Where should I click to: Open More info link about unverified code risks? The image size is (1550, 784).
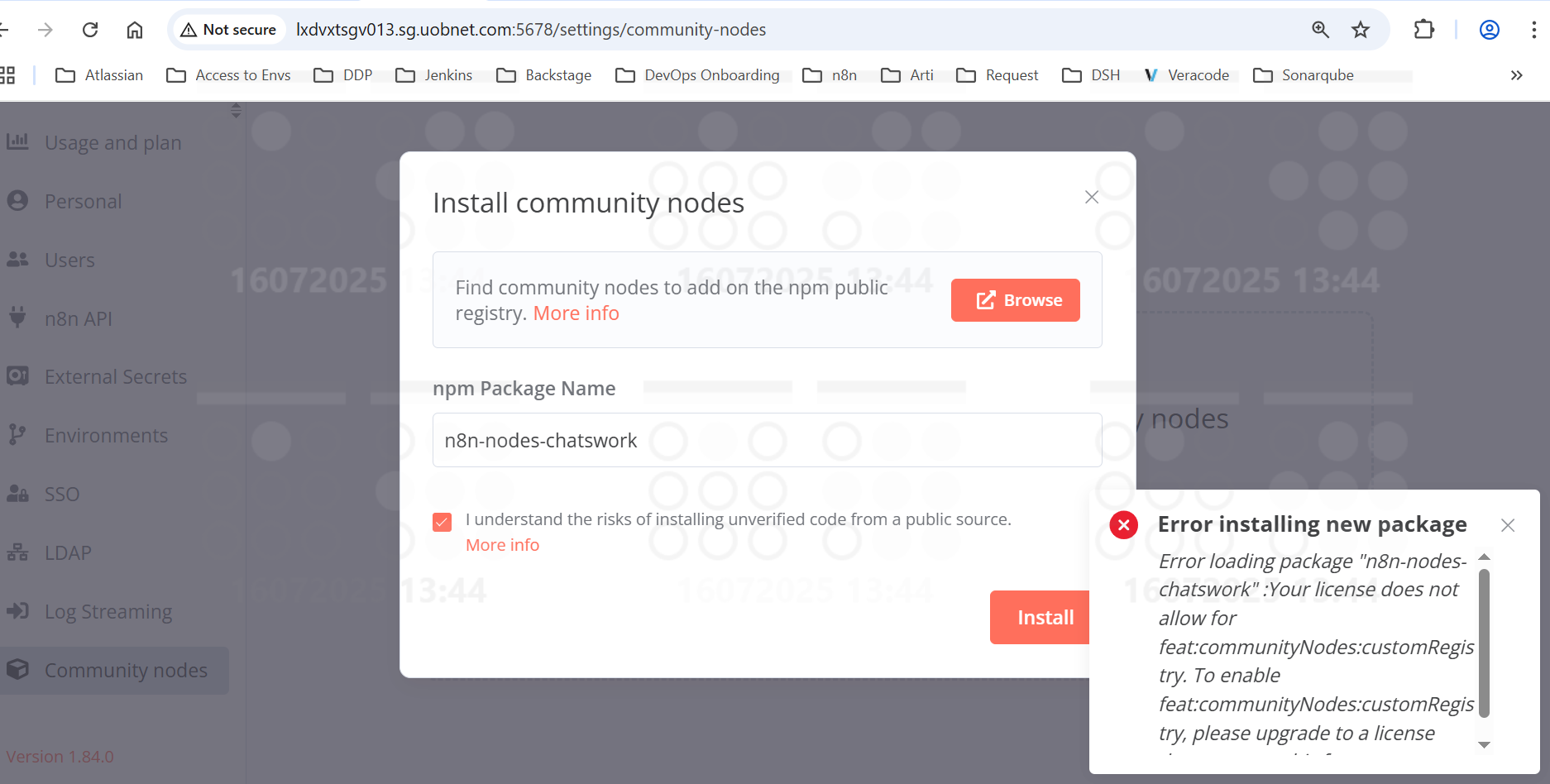coord(502,545)
